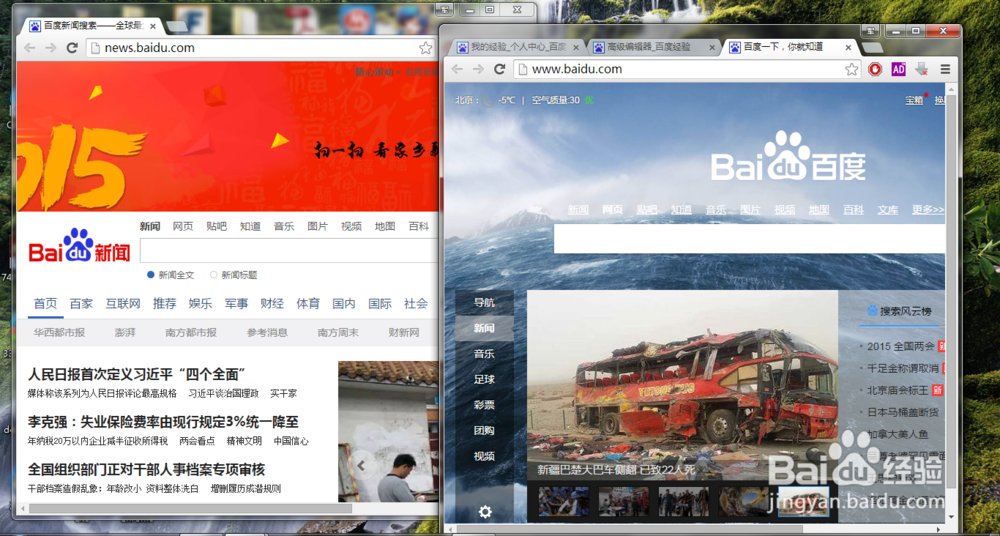Click 空气质量:30 indicator
The width and height of the screenshot is (1000, 536).
click(556, 100)
